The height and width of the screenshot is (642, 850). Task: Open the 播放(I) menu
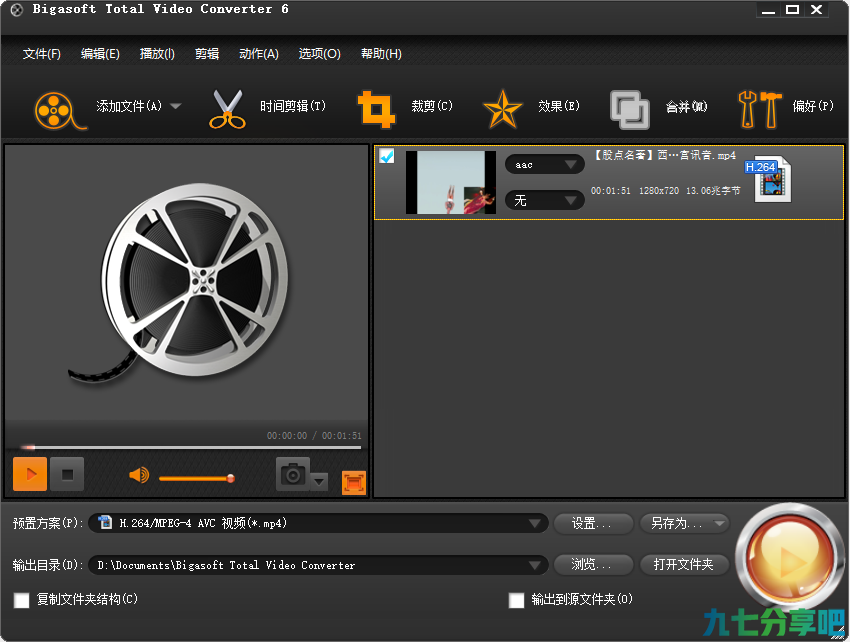(157, 54)
